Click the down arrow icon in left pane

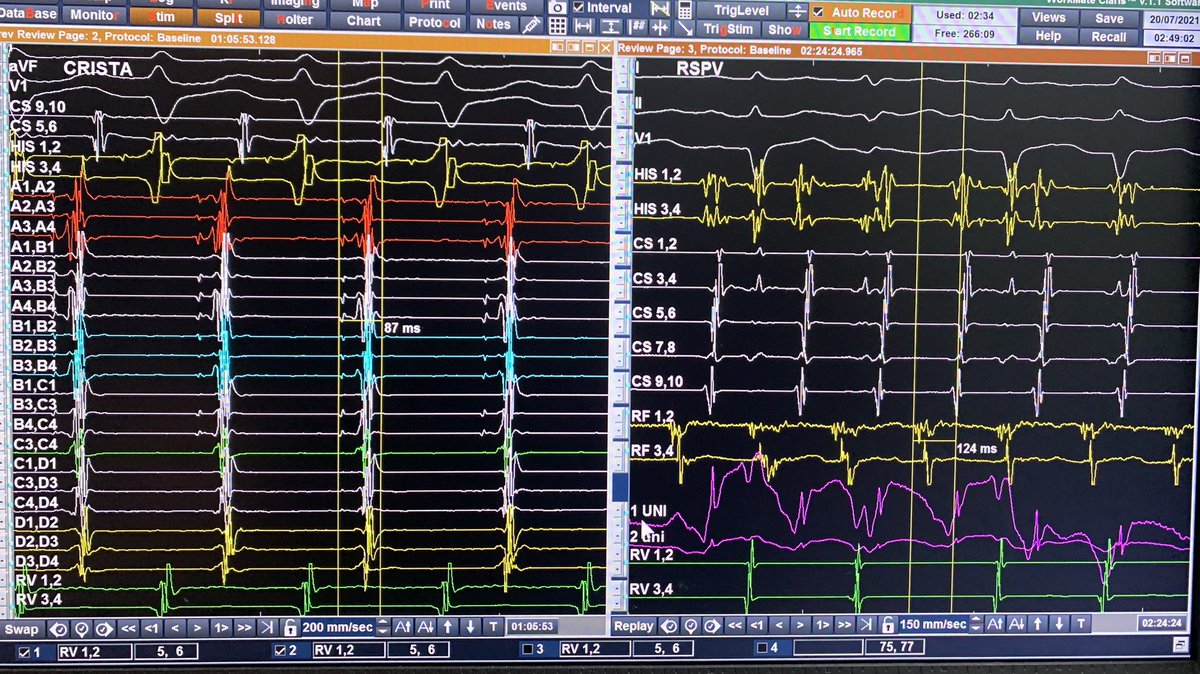point(470,627)
